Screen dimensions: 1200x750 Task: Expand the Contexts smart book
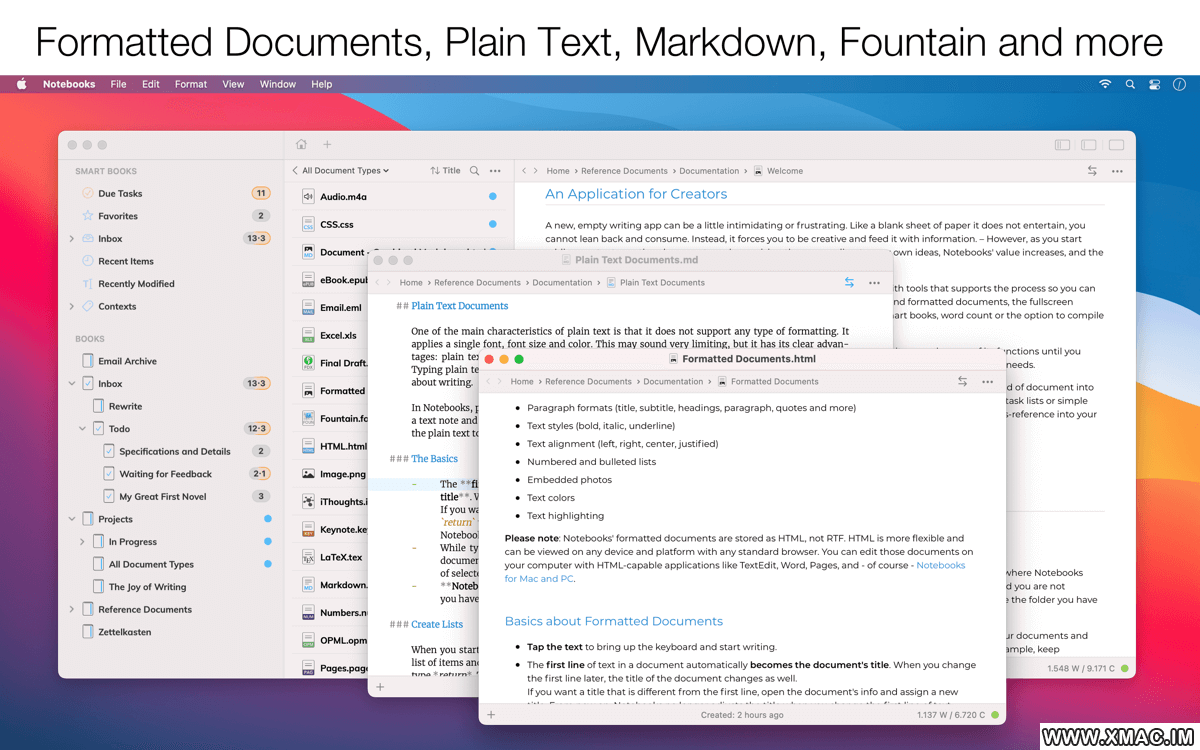coord(72,306)
